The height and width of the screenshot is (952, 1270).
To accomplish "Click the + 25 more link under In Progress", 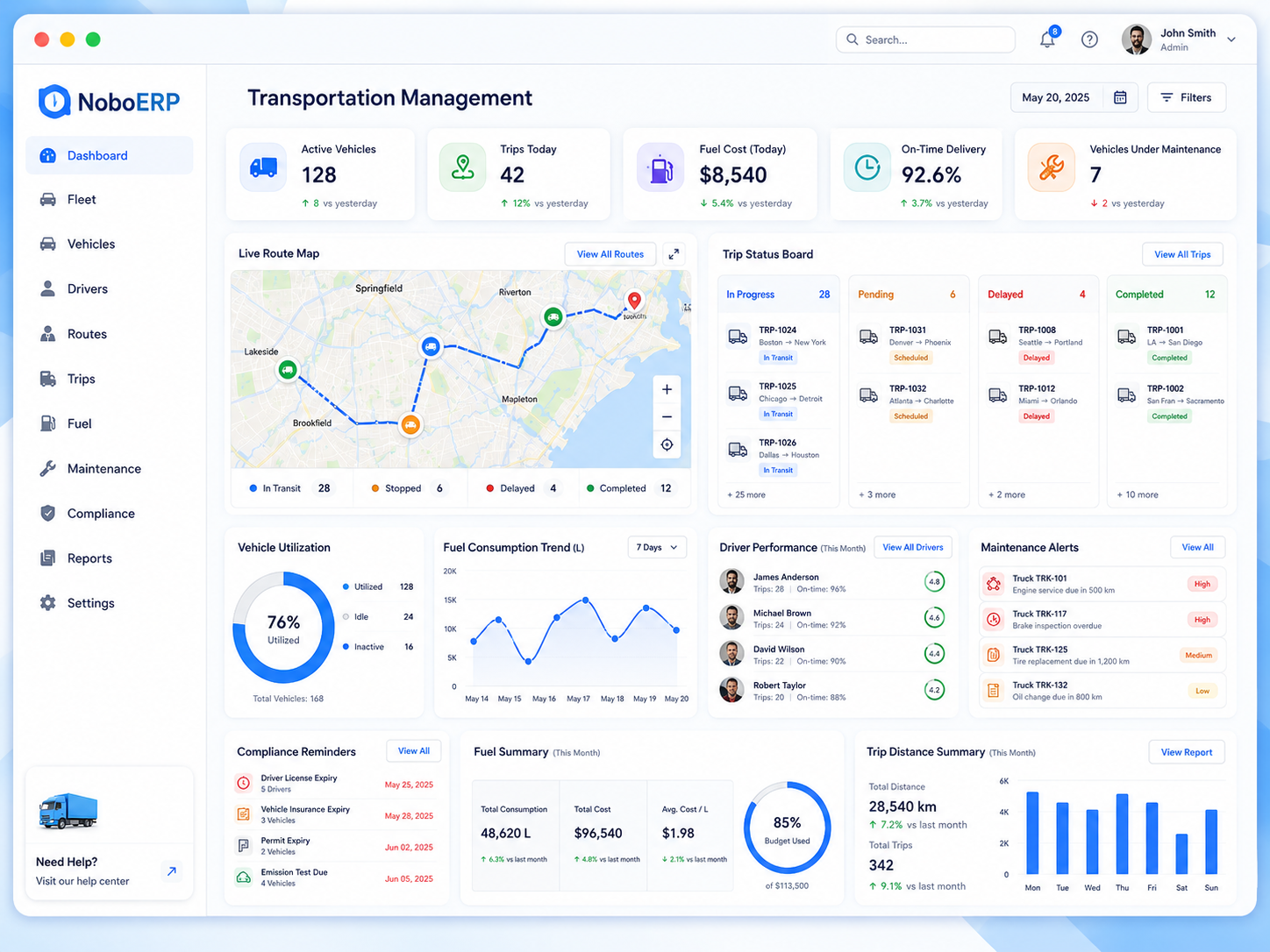I will [746, 494].
